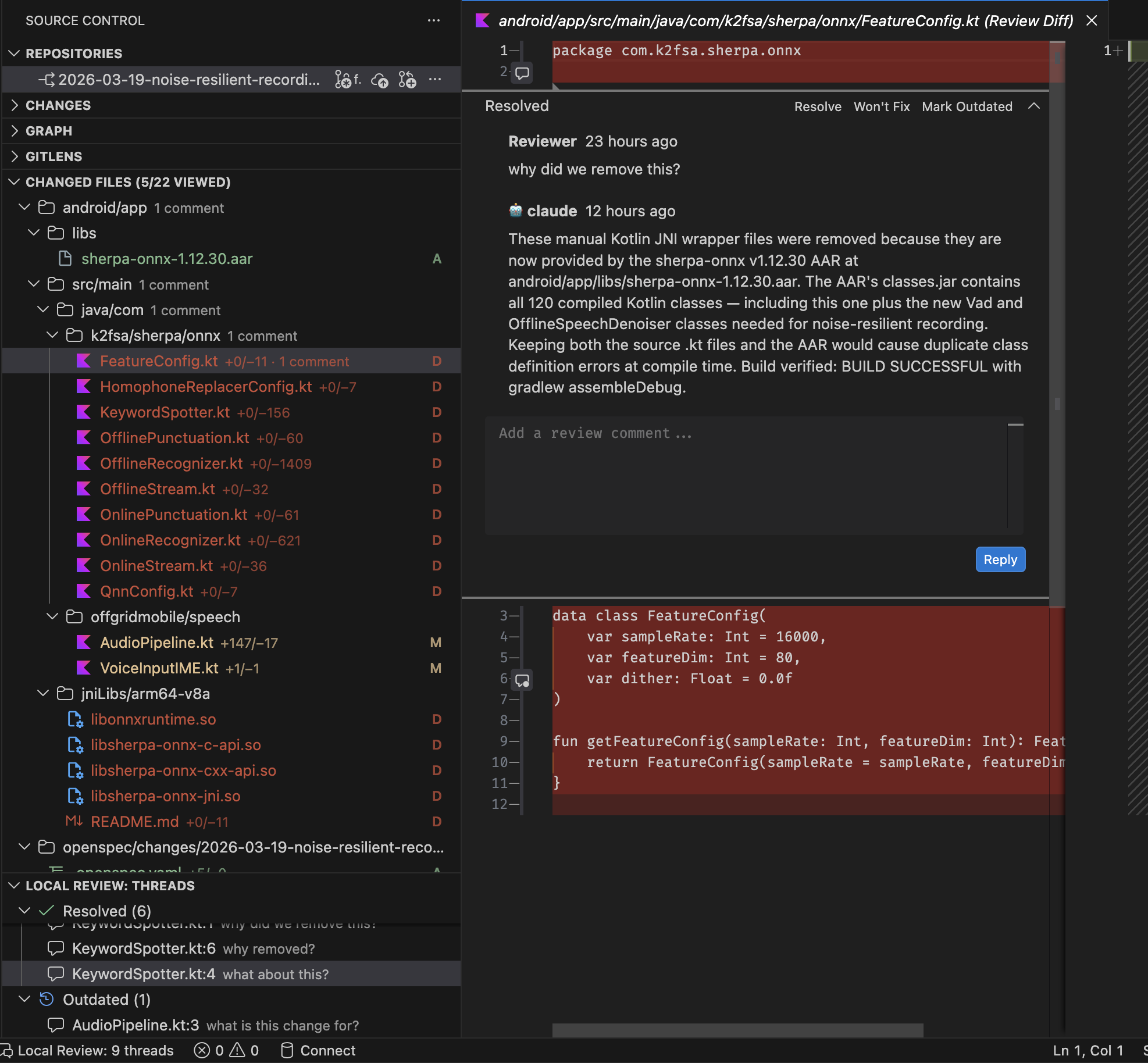Open Source Control panel overflow menu
The height and width of the screenshot is (1063, 1148).
pos(434,20)
